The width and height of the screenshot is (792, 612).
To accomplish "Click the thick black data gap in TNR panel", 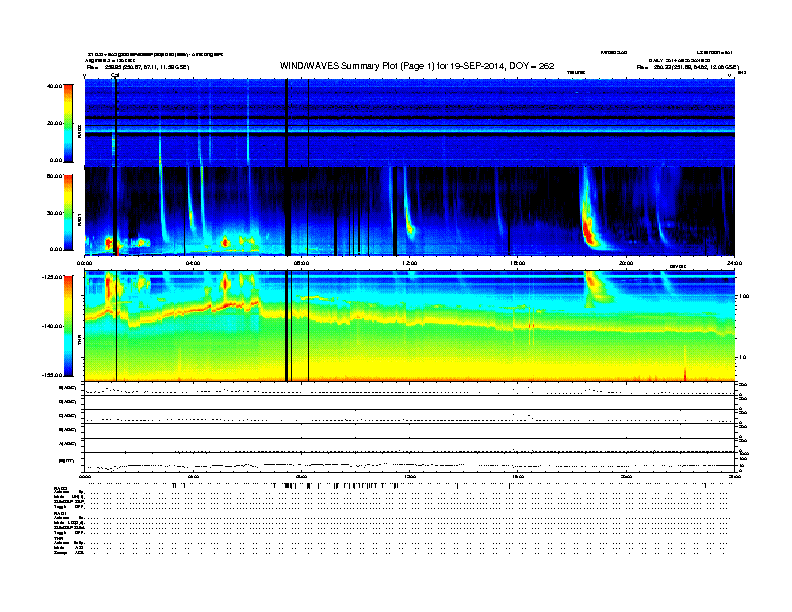I will click(x=287, y=326).
